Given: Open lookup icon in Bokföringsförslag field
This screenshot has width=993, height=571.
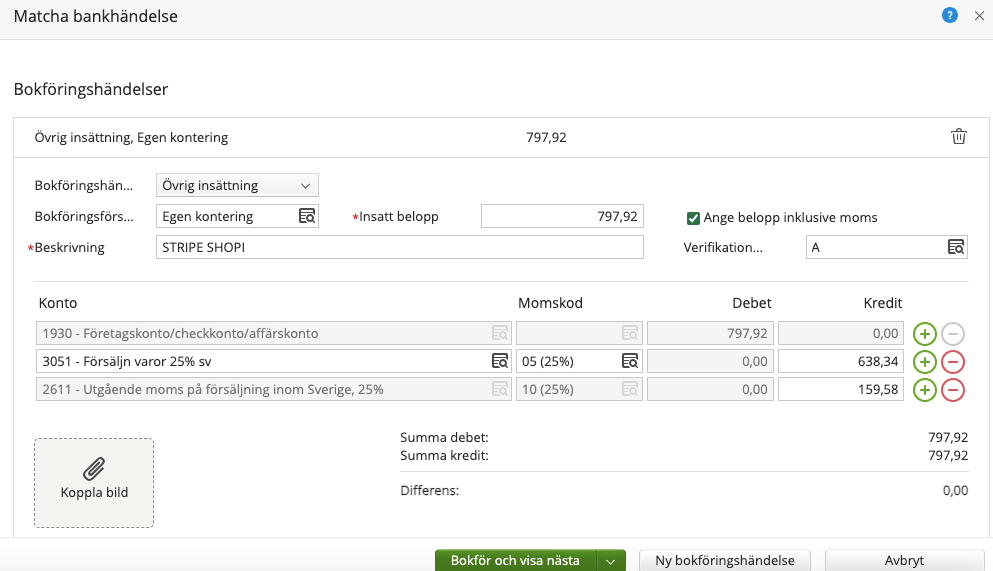Looking at the screenshot, I should [x=307, y=216].
